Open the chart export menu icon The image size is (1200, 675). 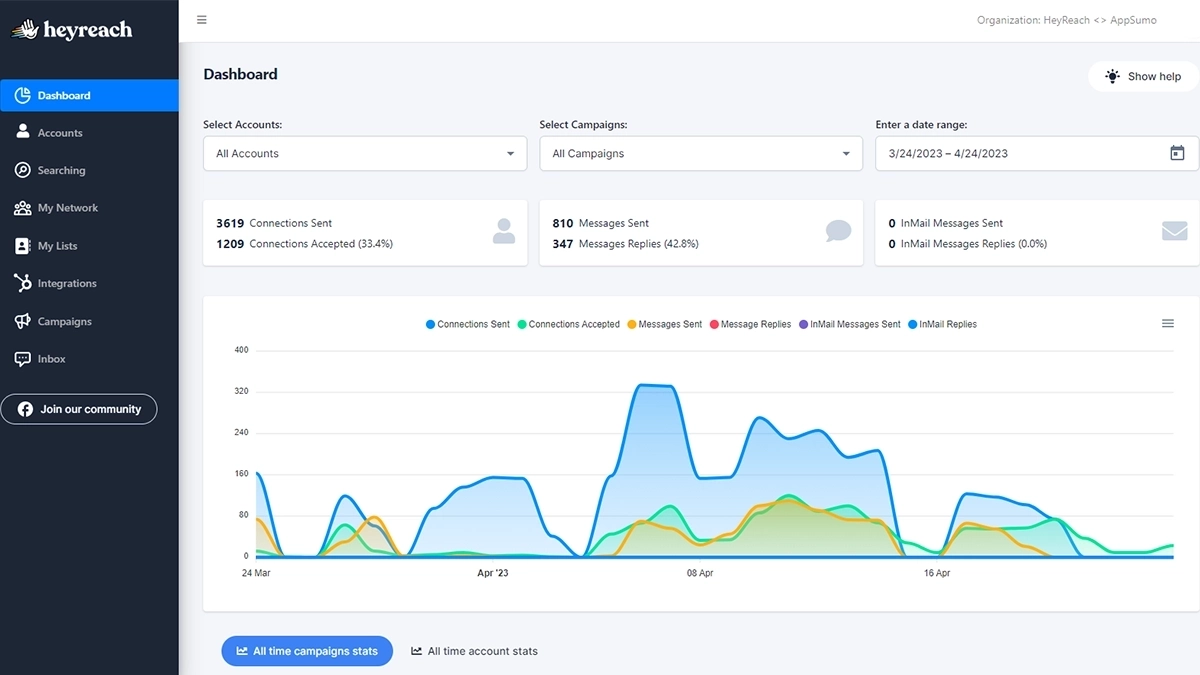(1167, 323)
